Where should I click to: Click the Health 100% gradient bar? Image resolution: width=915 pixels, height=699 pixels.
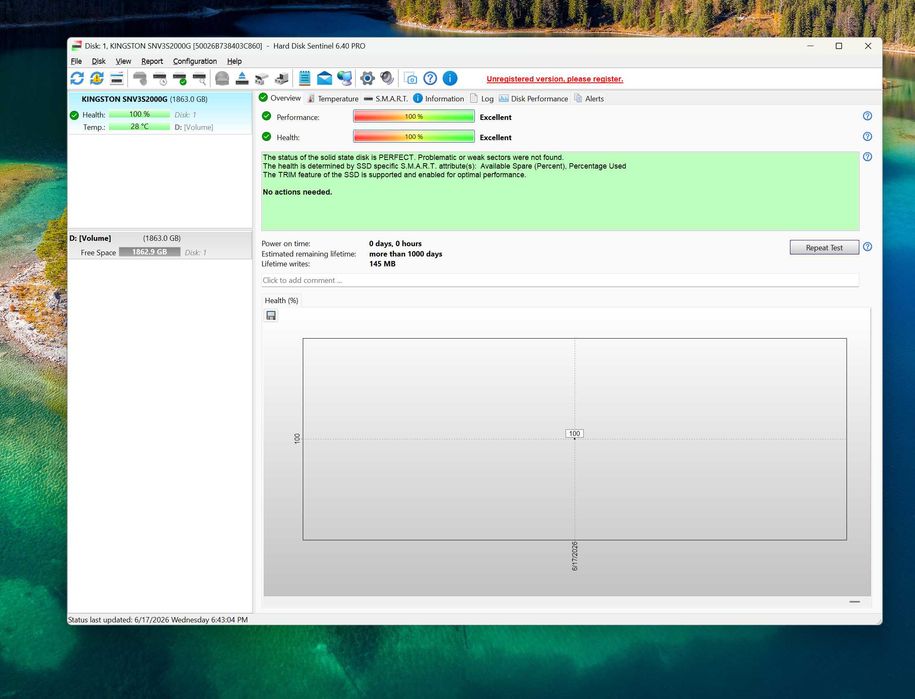pos(414,137)
